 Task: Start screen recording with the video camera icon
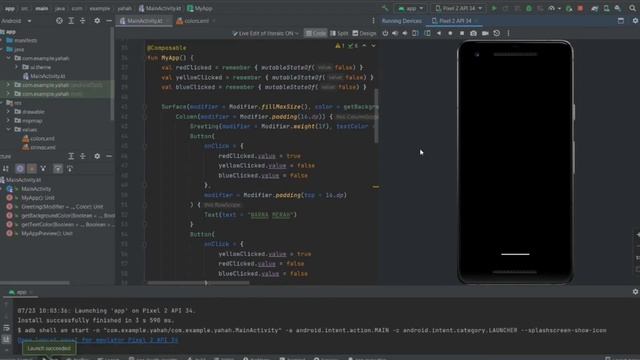point(485,33)
